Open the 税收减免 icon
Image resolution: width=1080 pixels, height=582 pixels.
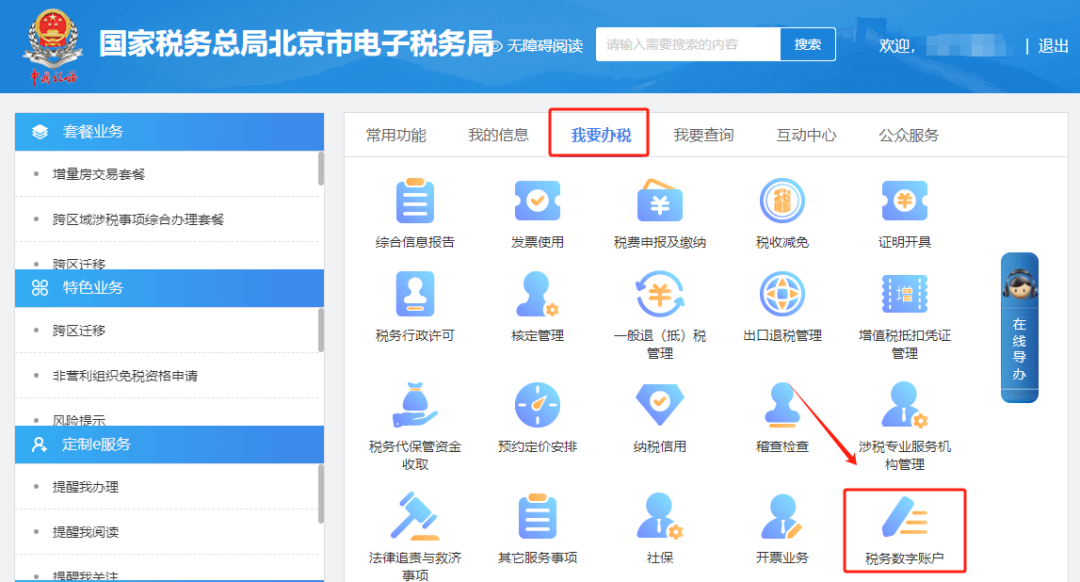pos(782,200)
